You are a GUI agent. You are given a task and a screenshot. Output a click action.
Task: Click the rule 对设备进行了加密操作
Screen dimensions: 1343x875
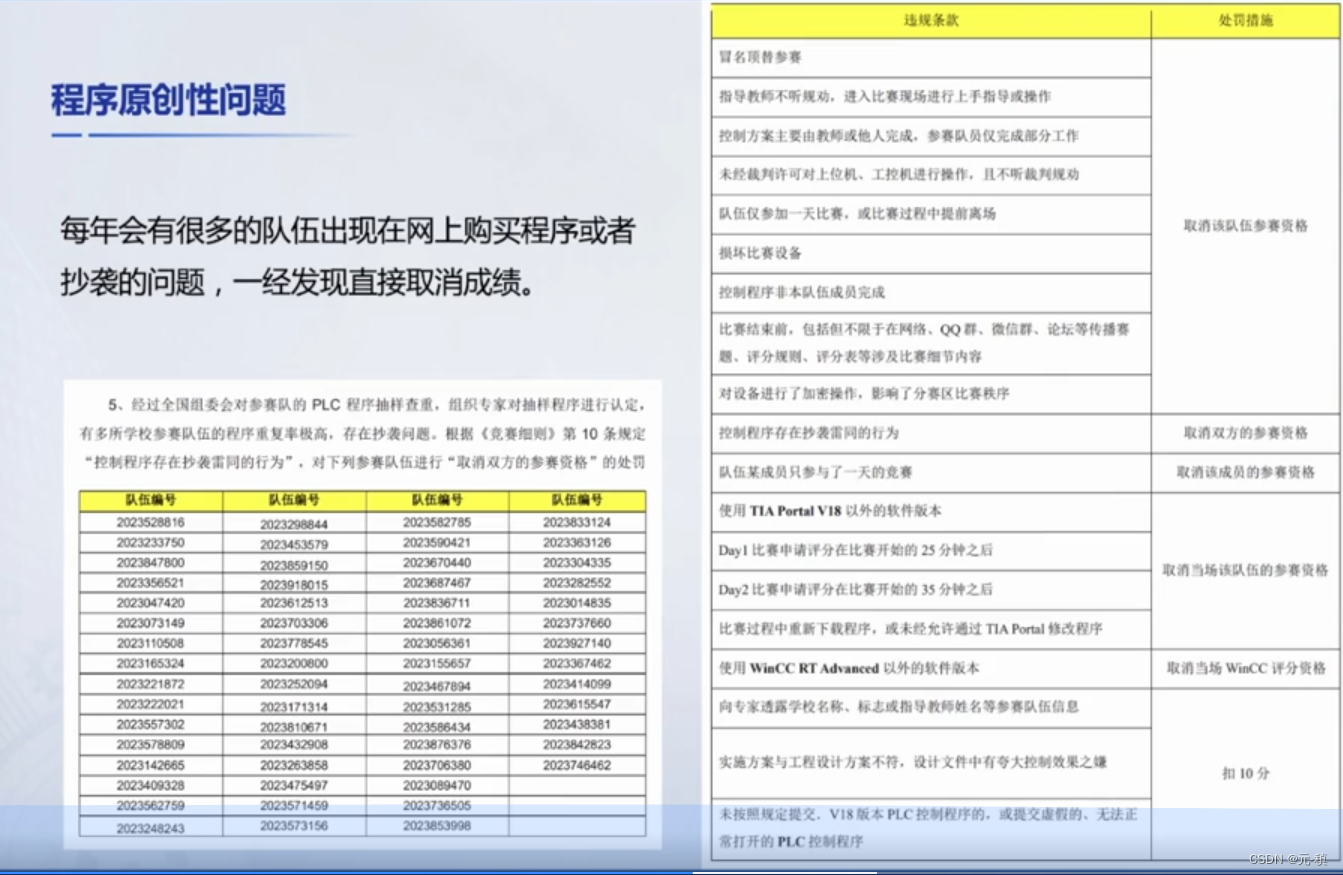(x=863, y=393)
